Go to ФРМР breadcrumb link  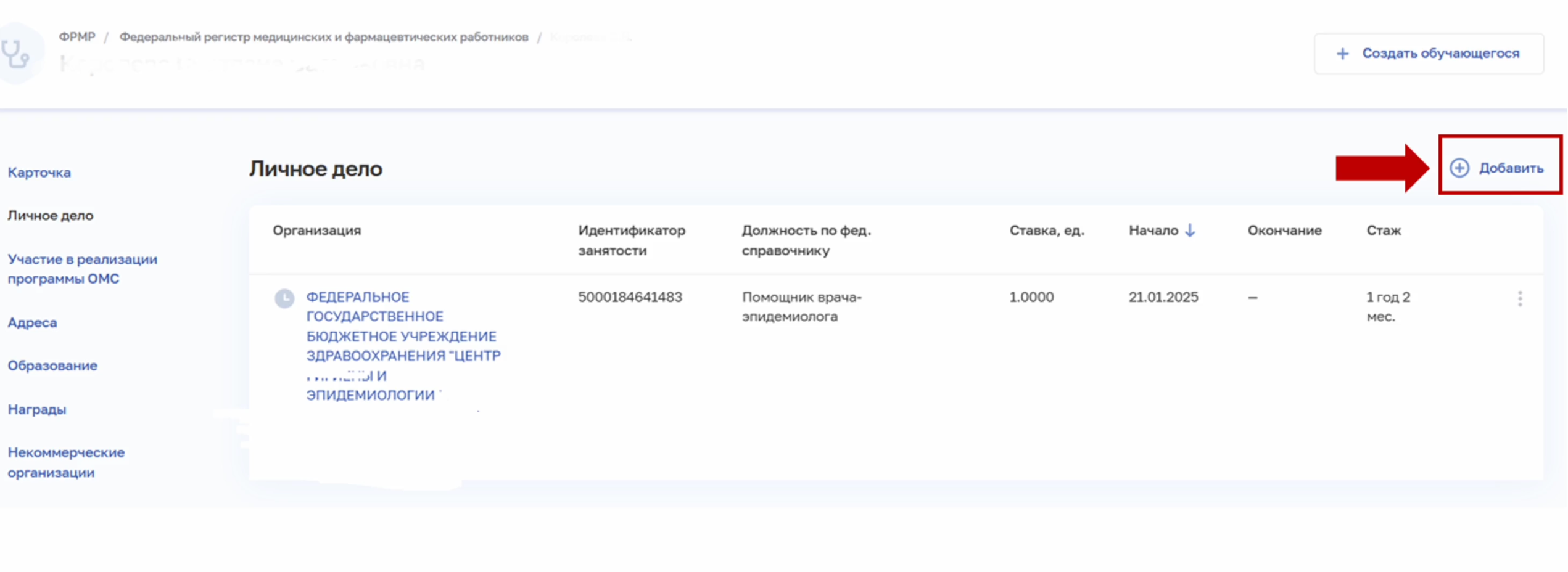77,37
